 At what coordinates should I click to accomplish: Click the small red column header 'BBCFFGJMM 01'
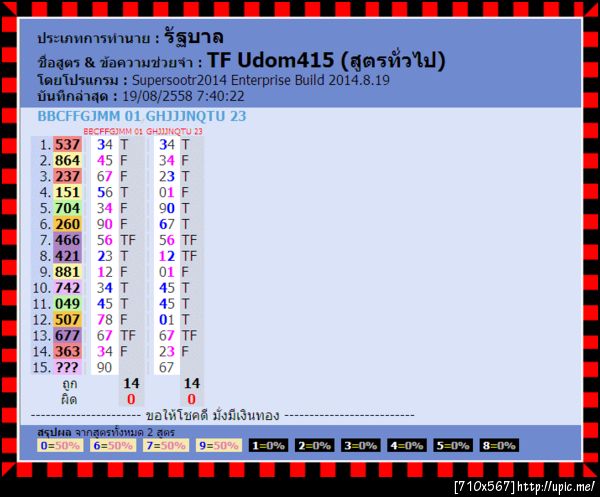pos(113,132)
